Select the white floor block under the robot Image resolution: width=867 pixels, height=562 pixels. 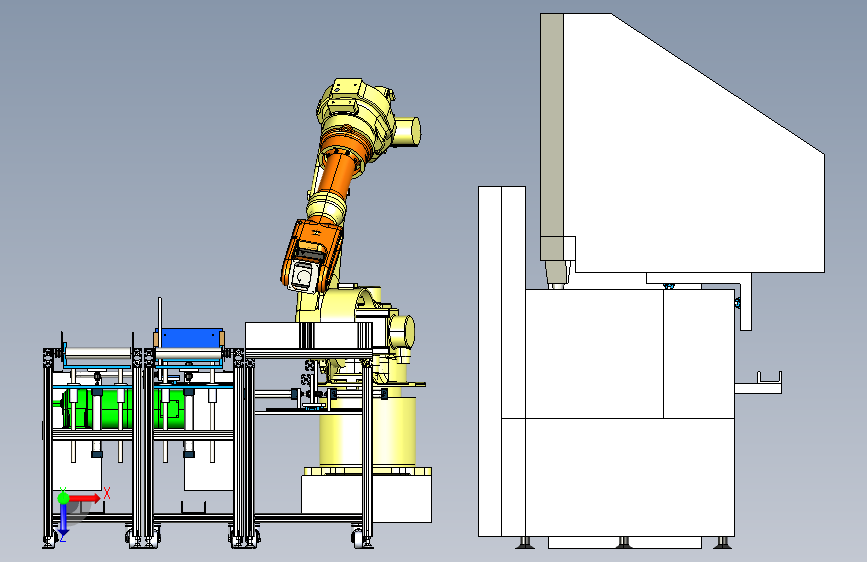(401, 498)
